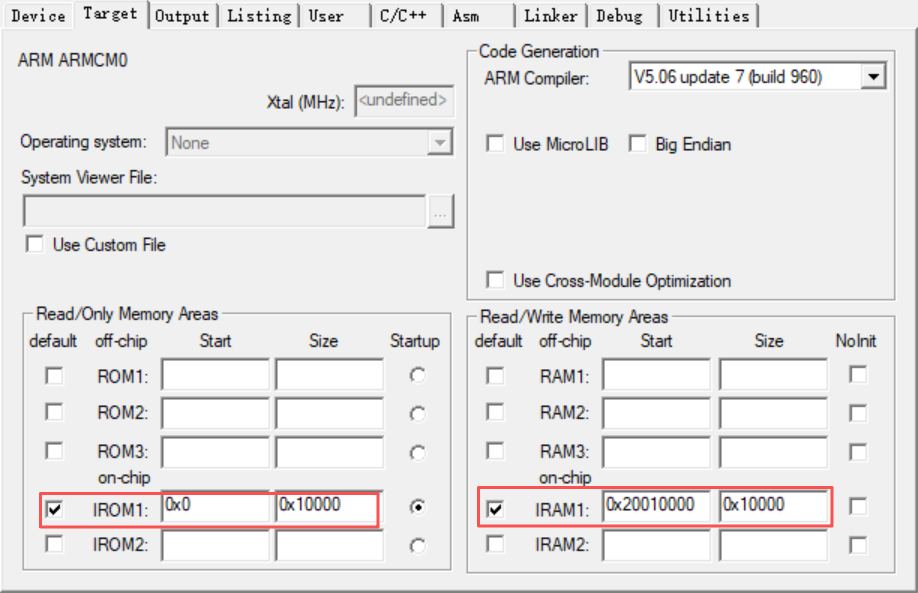The height and width of the screenshot is (593, 918).
Task: Uncheck the IRAM1 default checkbox
Action: [x=495, y=509]
